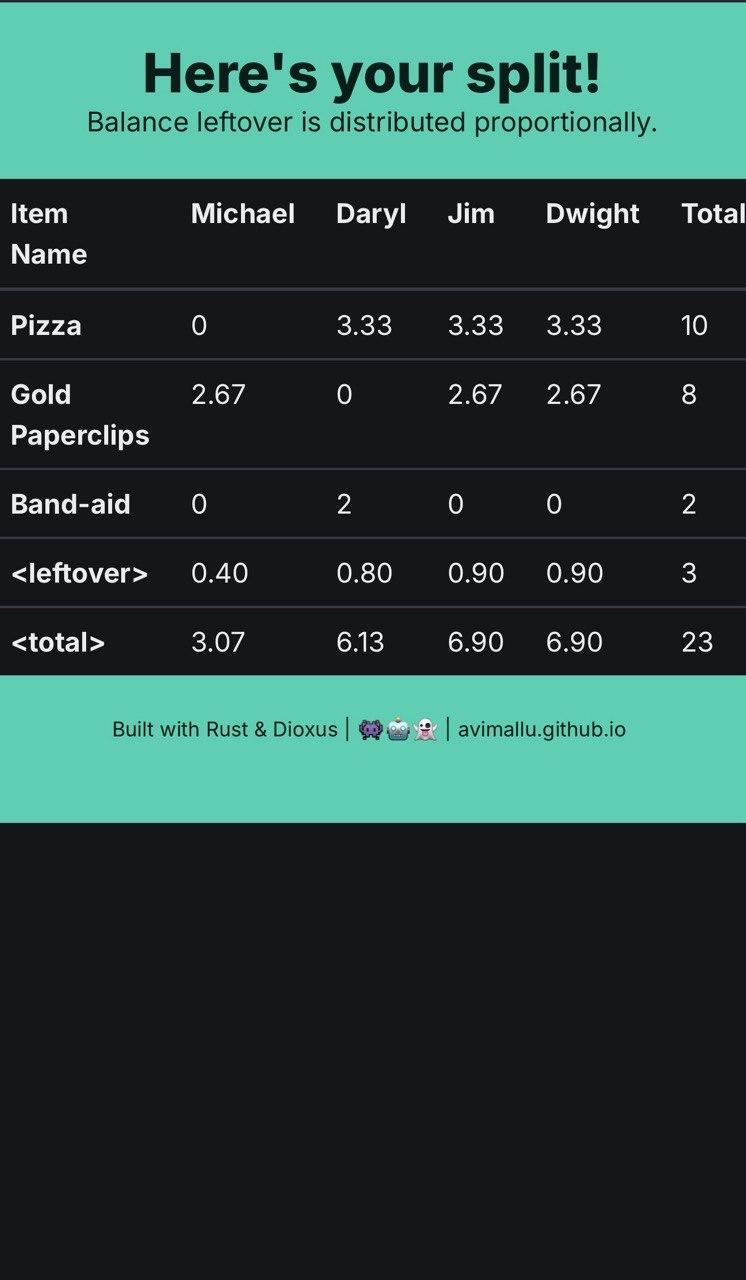Click Michael's total amount 3.07
The image size is (746, 1280).
pyautogui.click(x=218, y=642)
